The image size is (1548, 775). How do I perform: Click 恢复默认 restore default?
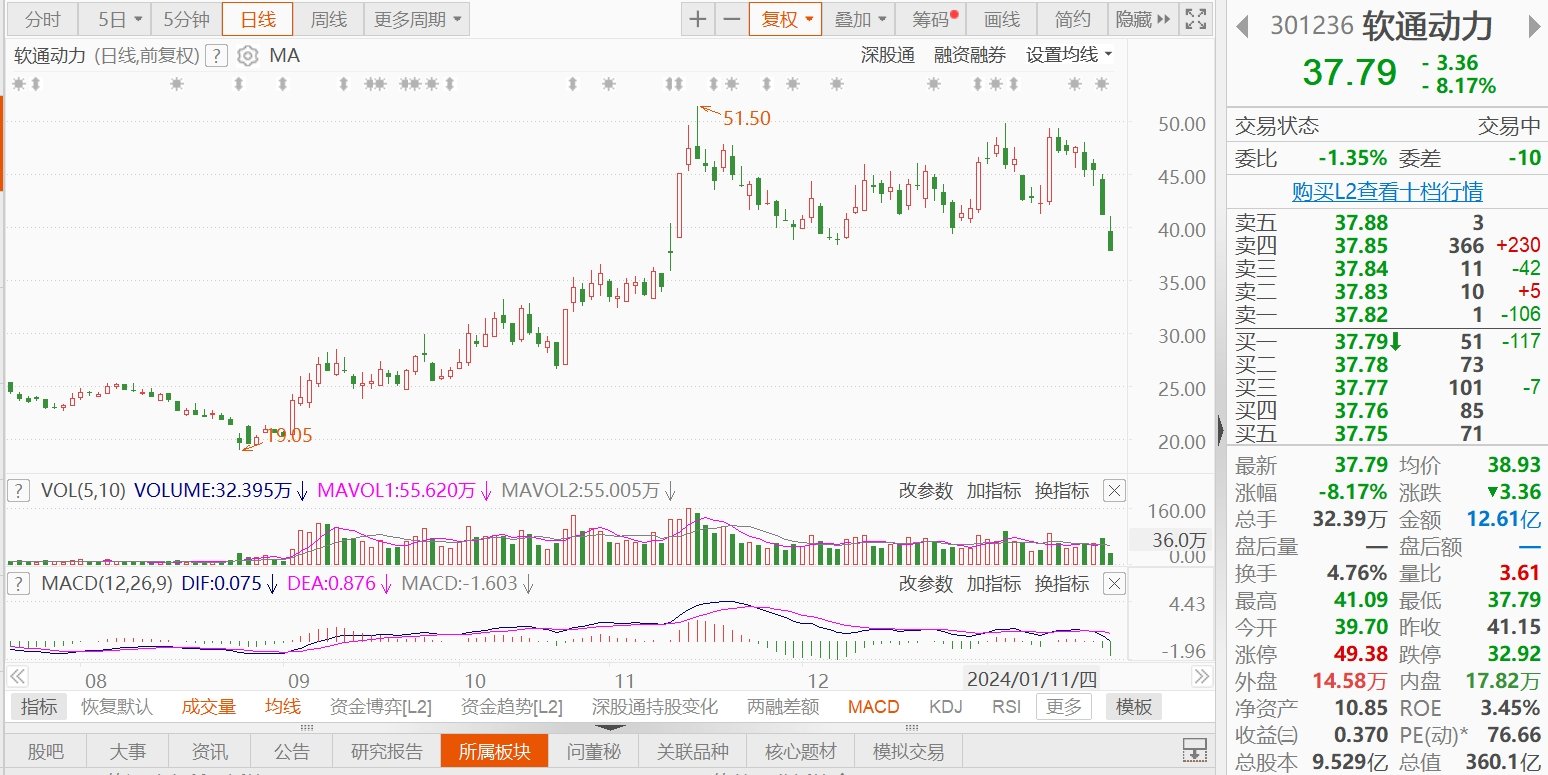point(117,707)
